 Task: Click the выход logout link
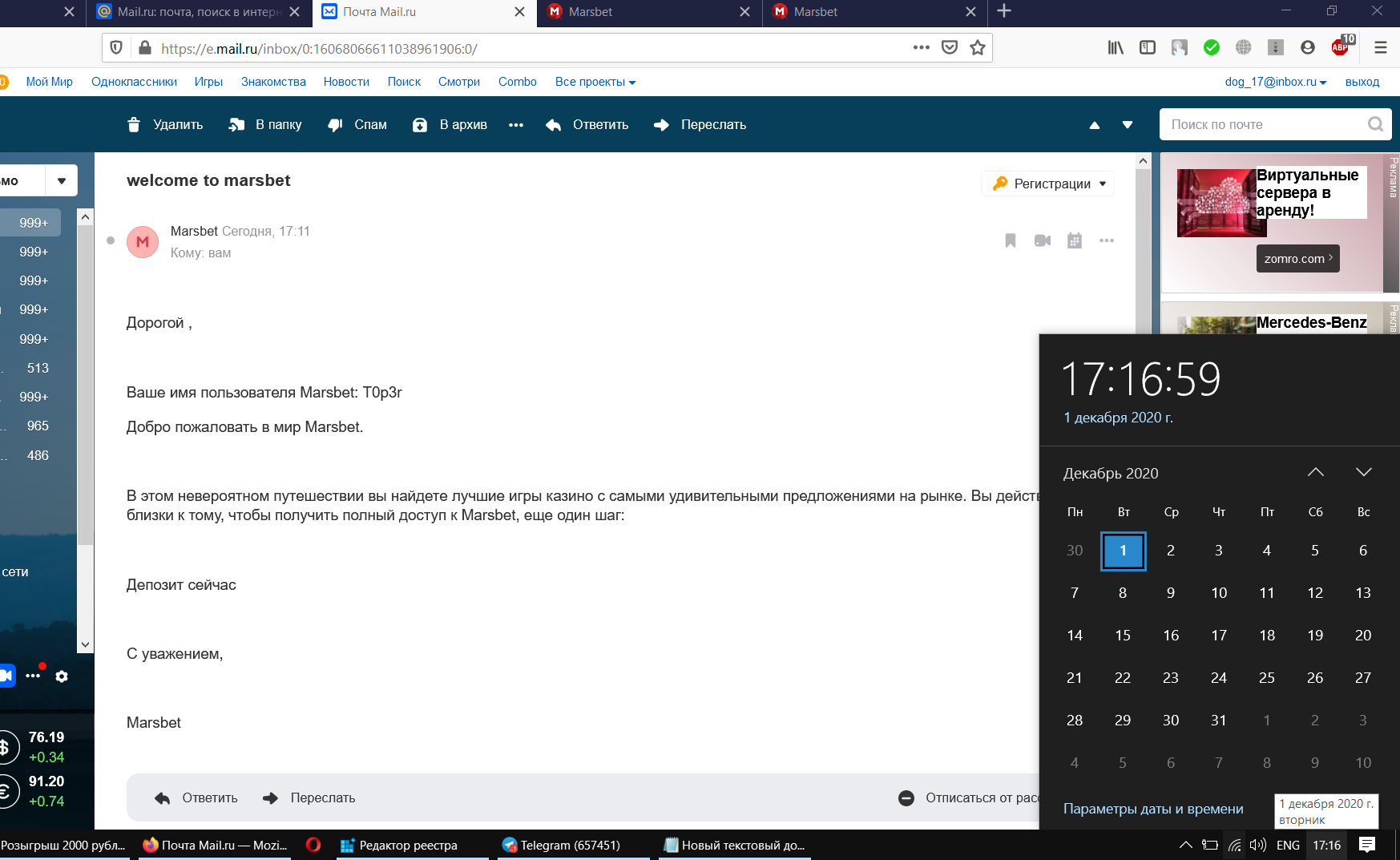point(1362,82)
